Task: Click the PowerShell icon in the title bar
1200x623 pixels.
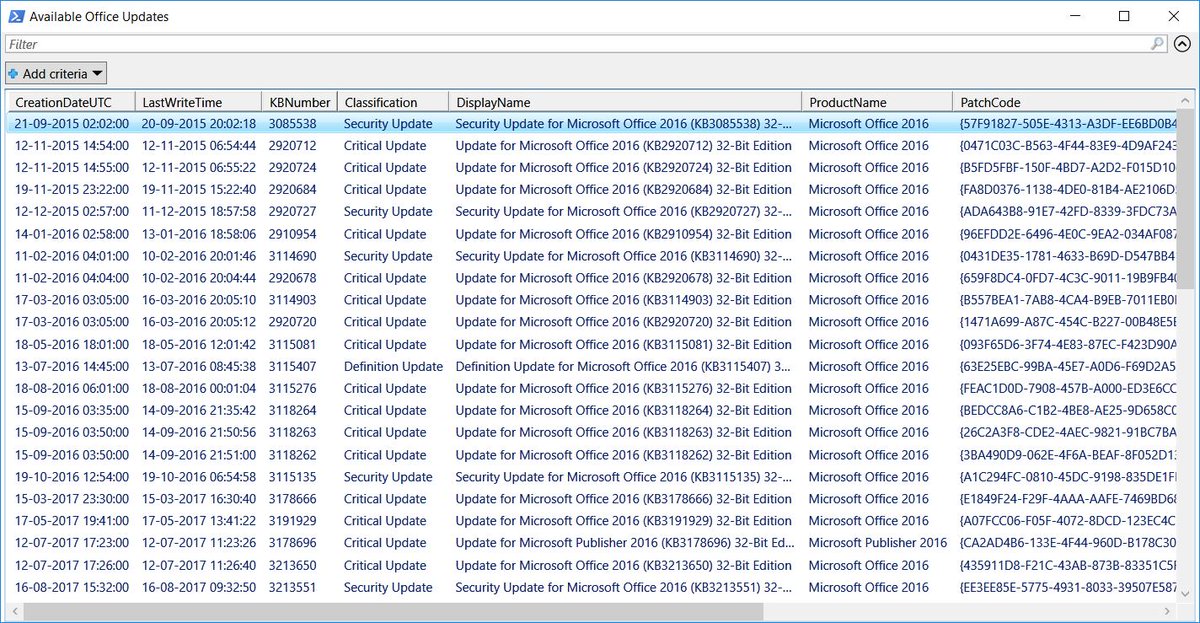Action: (14, 16)
